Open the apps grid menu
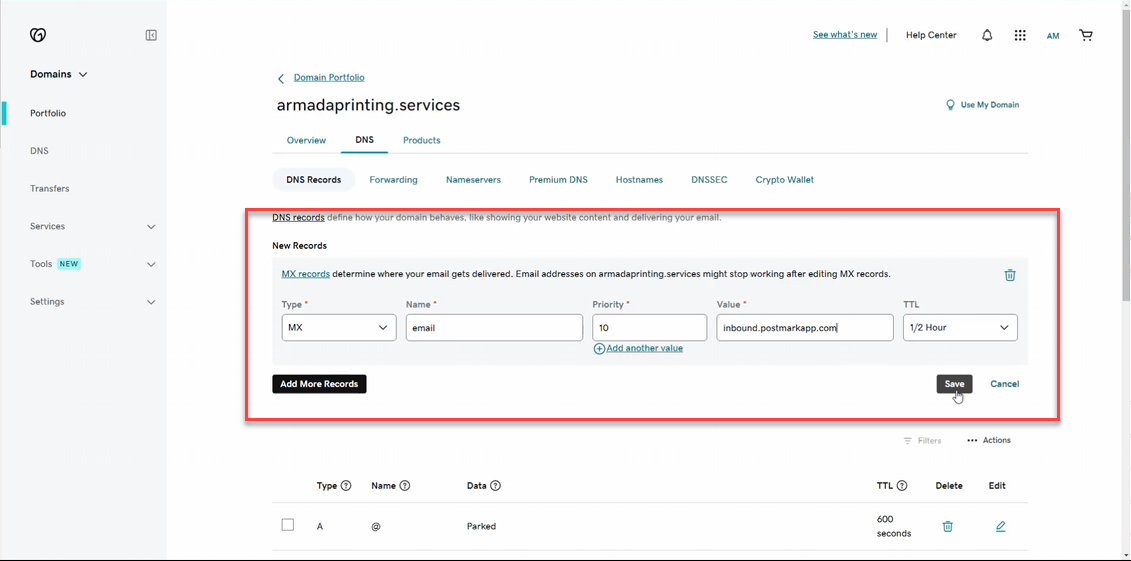 pos(1020,35)
